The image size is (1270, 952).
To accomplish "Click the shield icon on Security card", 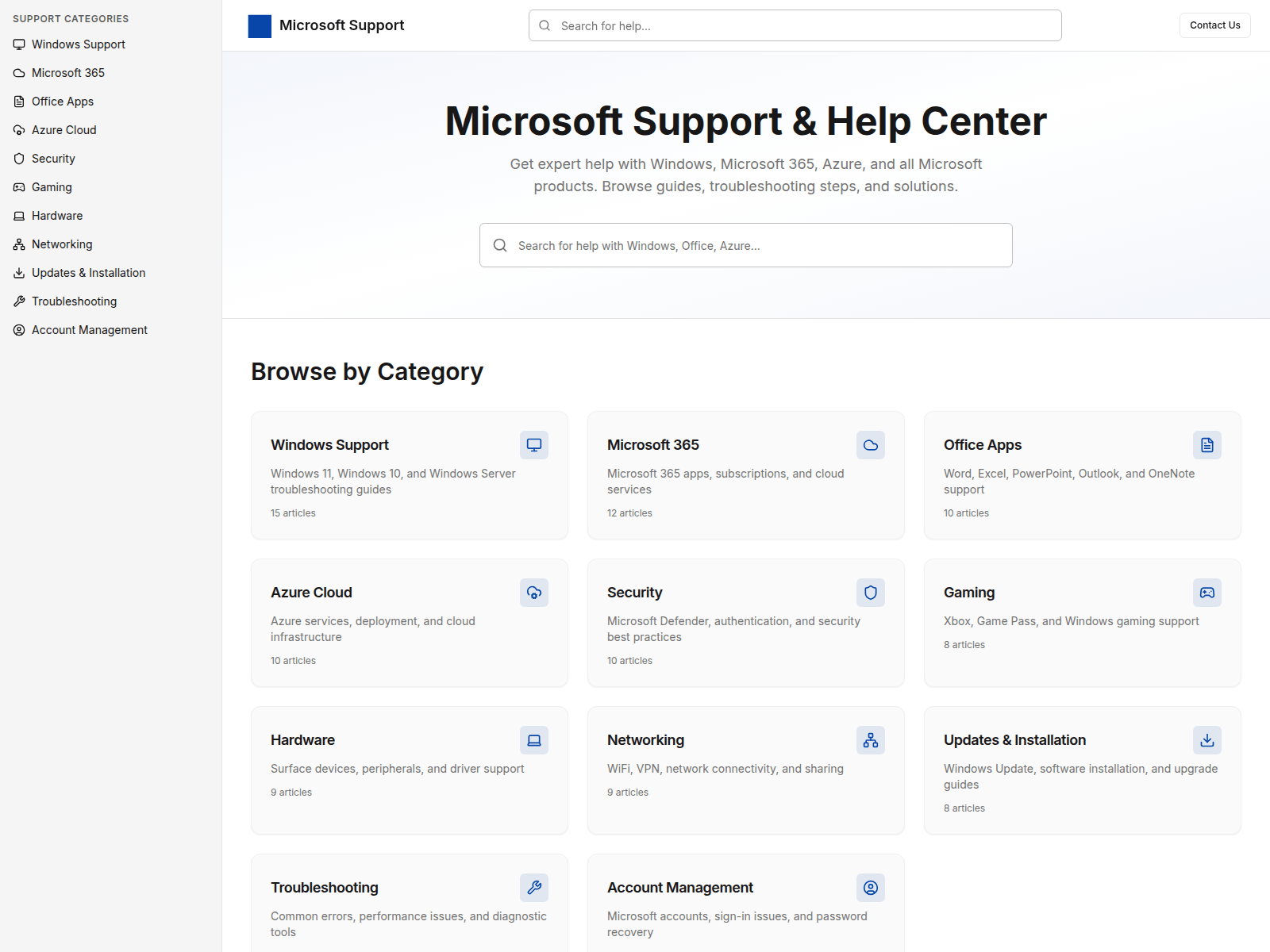I will pyautogui.click(x=871, y=593).
